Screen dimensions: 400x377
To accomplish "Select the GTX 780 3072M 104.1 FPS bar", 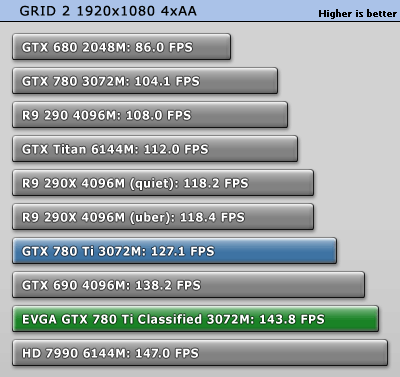I will click(x=145, y=81).
